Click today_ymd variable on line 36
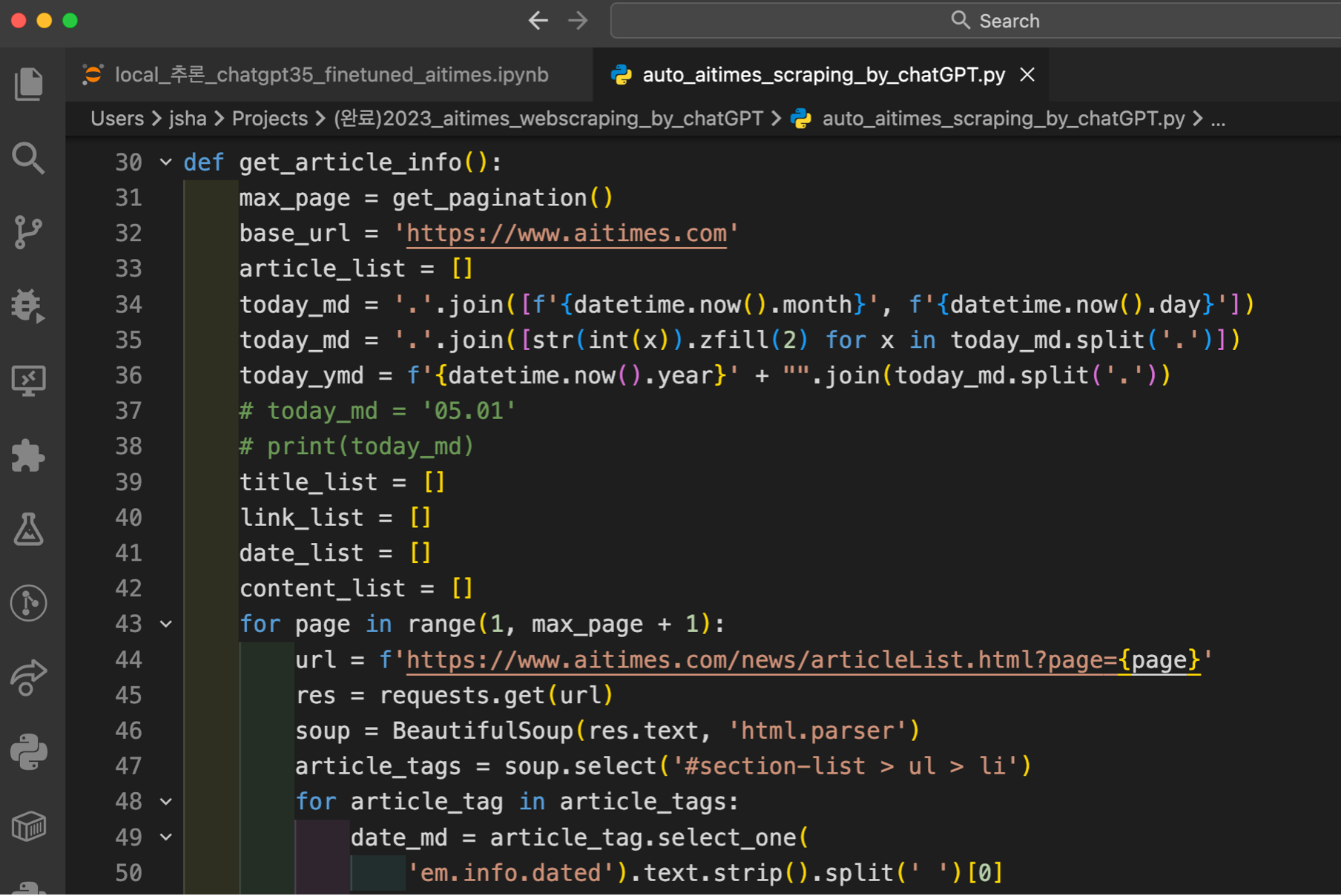The height and width of the screenshot is (896, 1341). 301,376
